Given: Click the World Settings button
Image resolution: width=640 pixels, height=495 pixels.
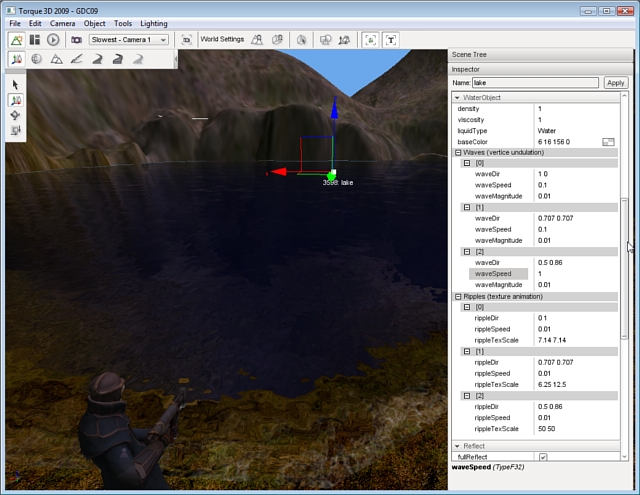Looking at the screenshot, I should coord(221,40).
